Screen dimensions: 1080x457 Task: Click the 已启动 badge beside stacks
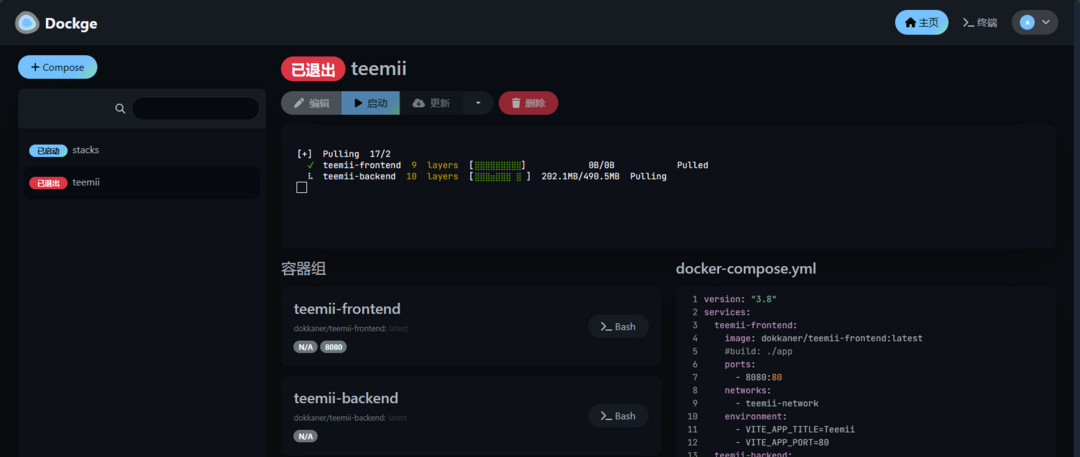(48, 151)
